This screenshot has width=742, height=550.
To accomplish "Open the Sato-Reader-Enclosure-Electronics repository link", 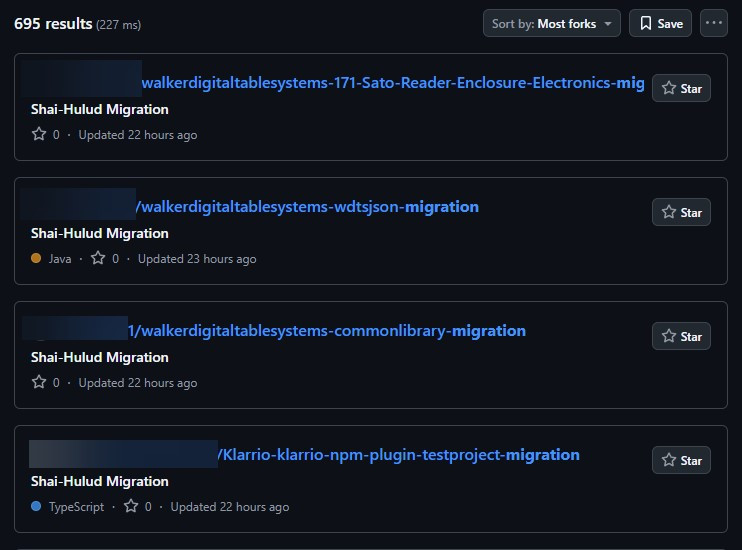I will pos(392,83).
